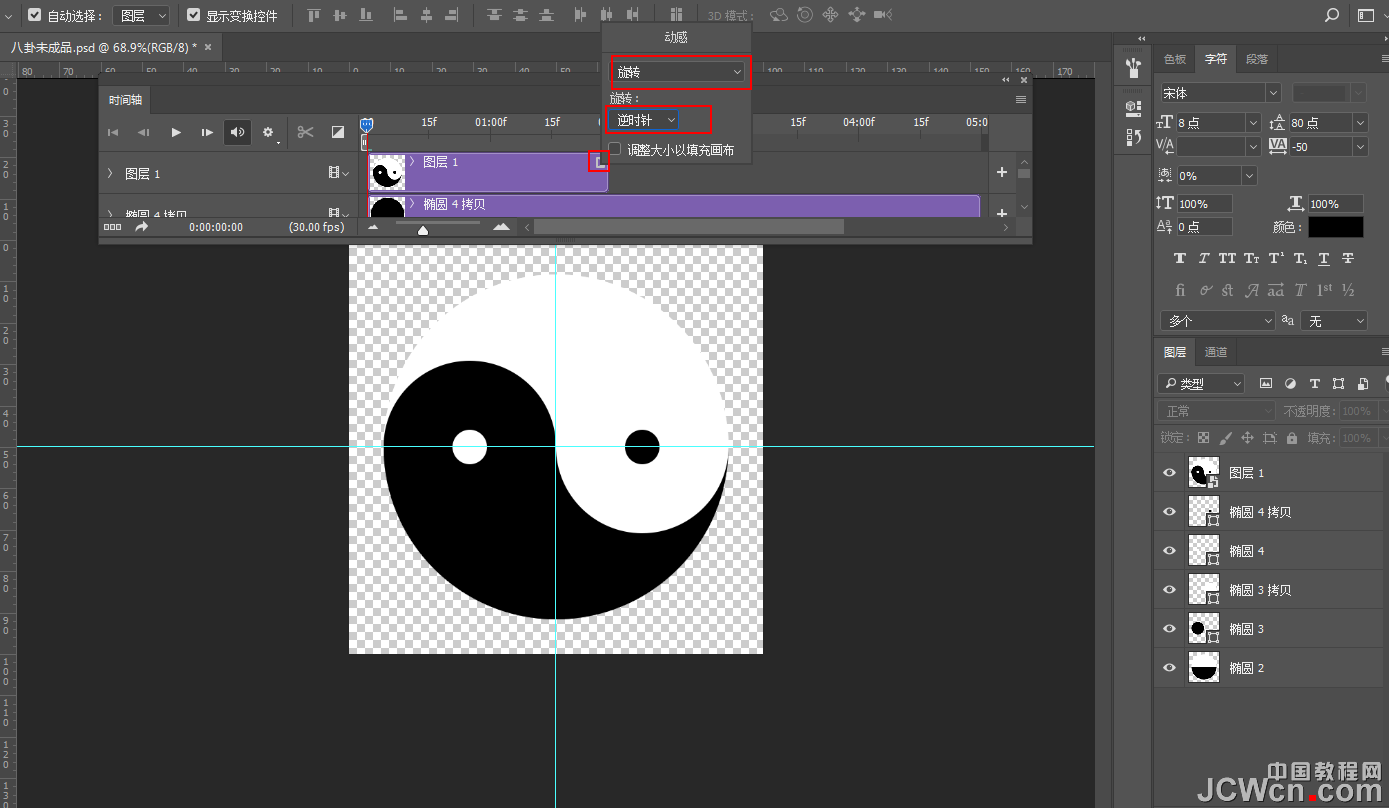This screenshot has height=808, width=1389.
Task: Click the timeline Play button
Action: click(176, 132)
